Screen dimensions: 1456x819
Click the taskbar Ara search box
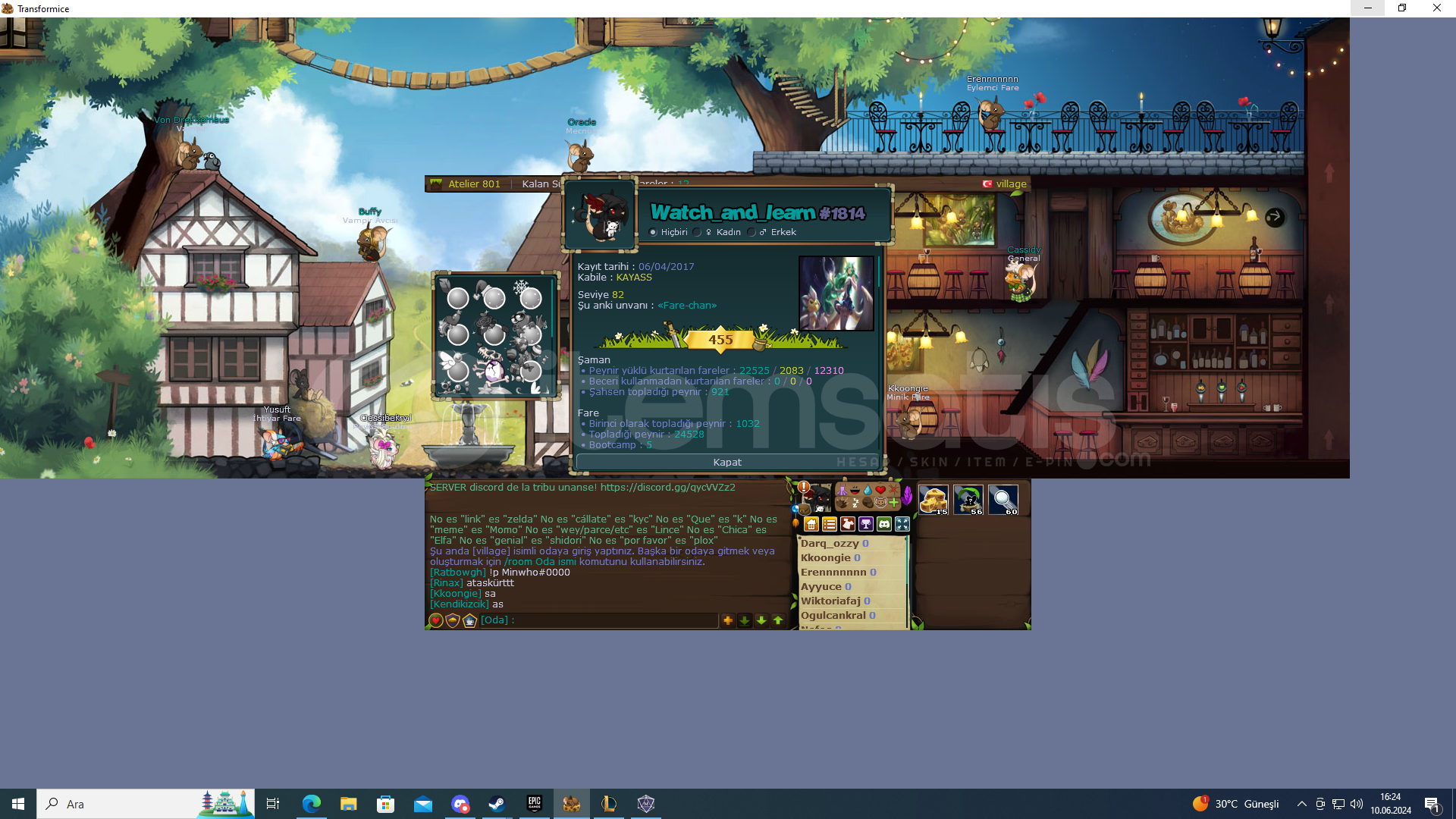point(146,804)
